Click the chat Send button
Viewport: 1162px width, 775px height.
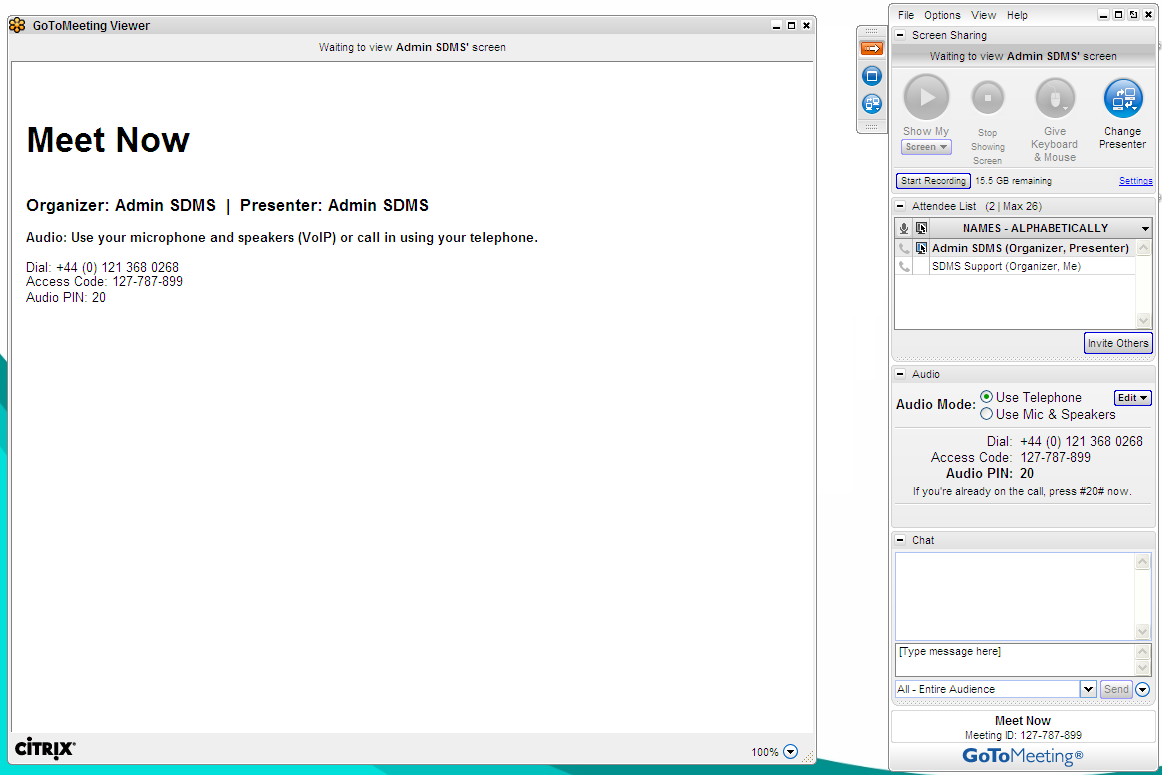point(1116,689)
